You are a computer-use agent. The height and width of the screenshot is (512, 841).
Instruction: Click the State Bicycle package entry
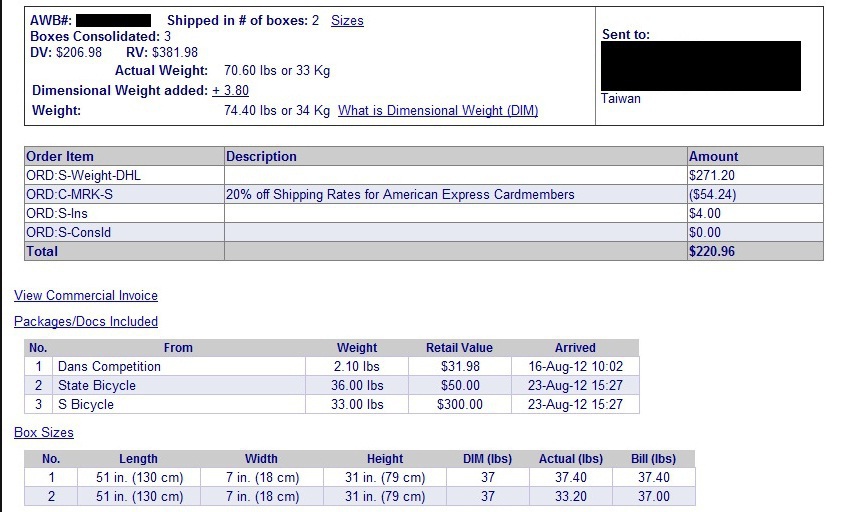coord(97,386)
